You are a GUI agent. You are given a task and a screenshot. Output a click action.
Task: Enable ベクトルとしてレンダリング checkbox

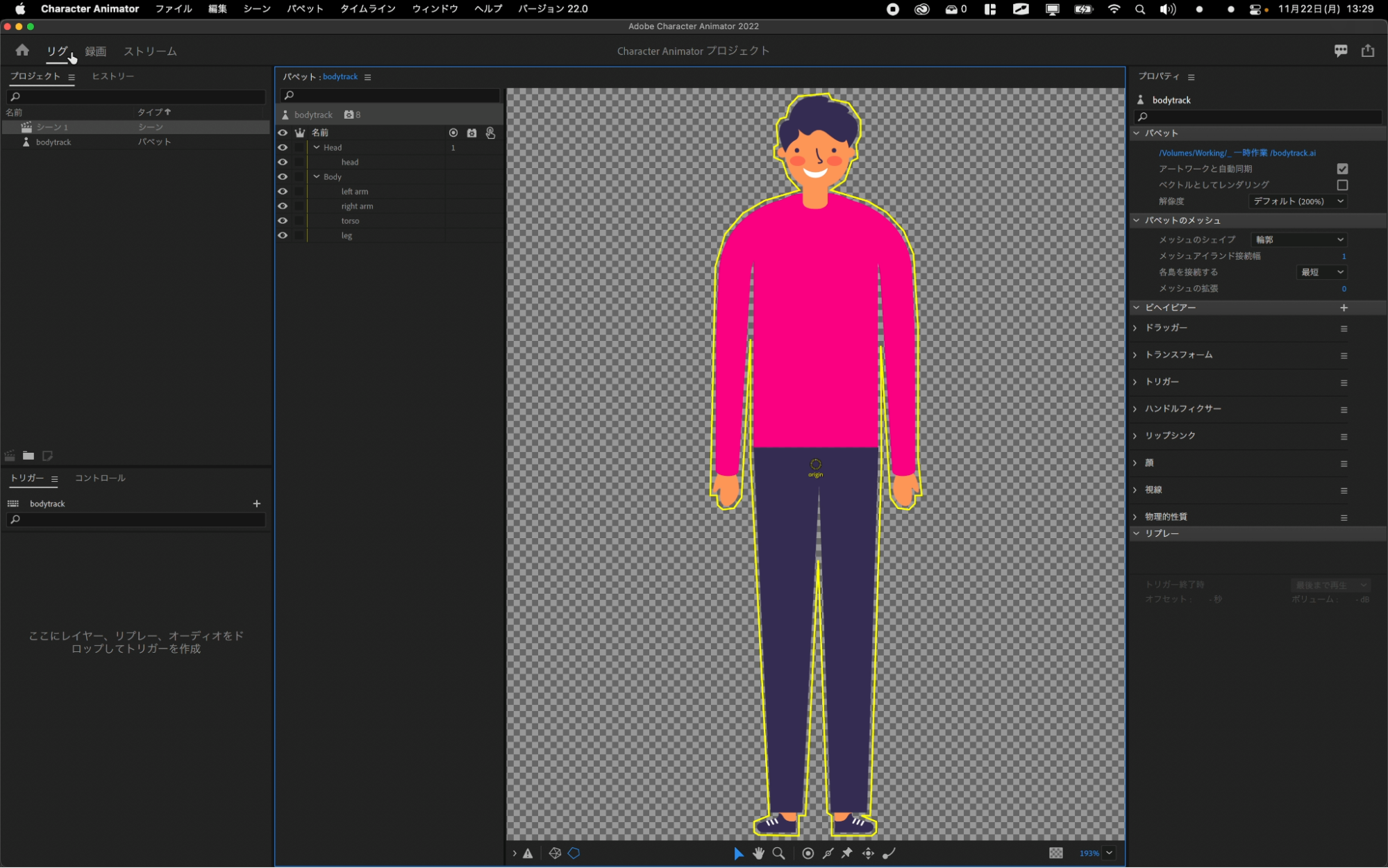tap(1342, 185)
